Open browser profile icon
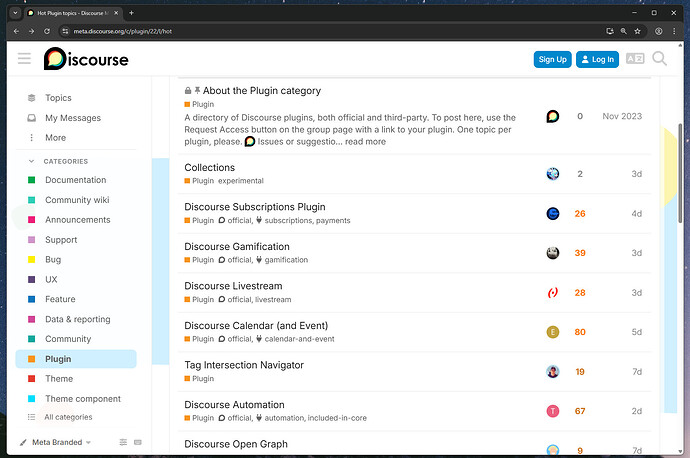 tap(659, 31)
